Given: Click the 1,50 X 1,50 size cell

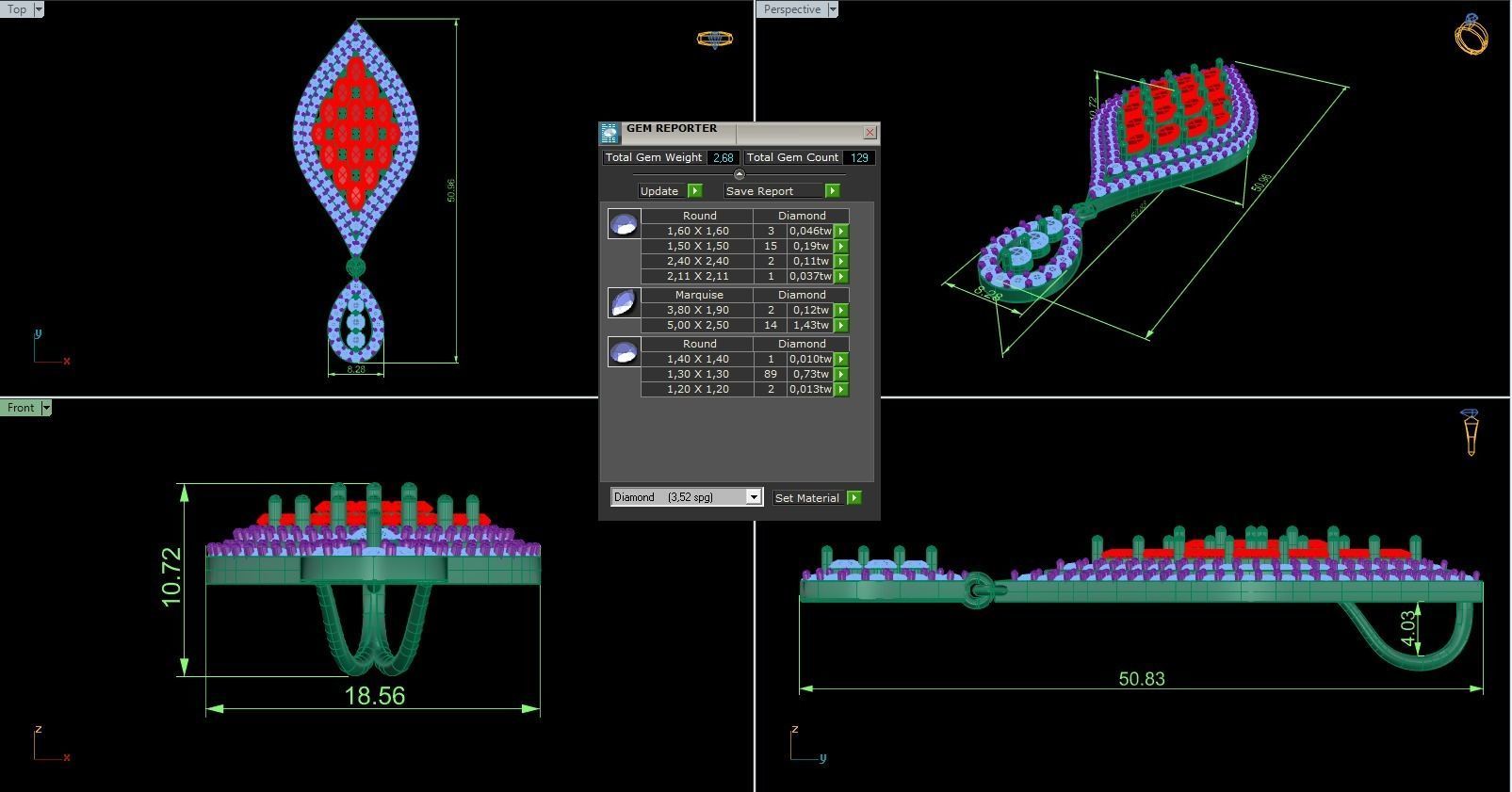Looking at the screenshot, I should pos(697,246).
